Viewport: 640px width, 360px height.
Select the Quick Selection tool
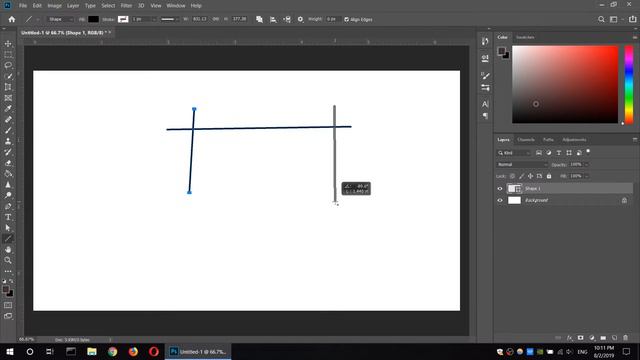(x=8, y=76)
